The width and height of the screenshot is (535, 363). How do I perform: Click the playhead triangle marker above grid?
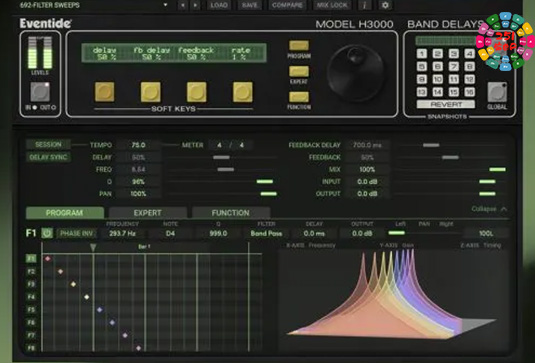[x=93, y=247]
